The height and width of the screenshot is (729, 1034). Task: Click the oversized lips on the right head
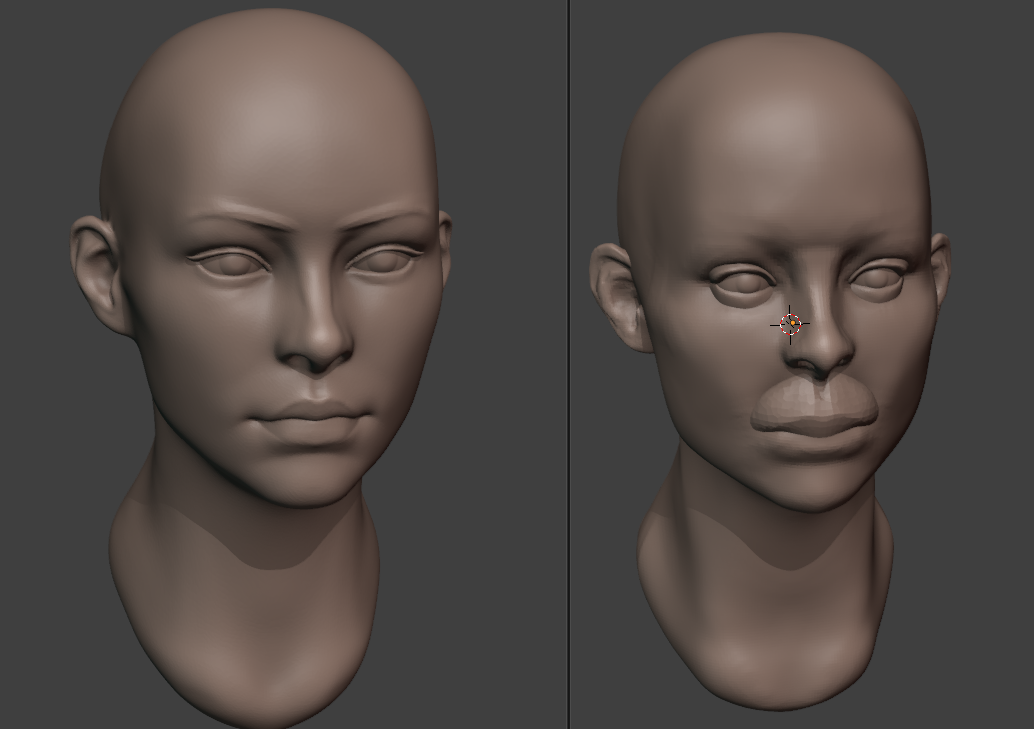(814, 410)
